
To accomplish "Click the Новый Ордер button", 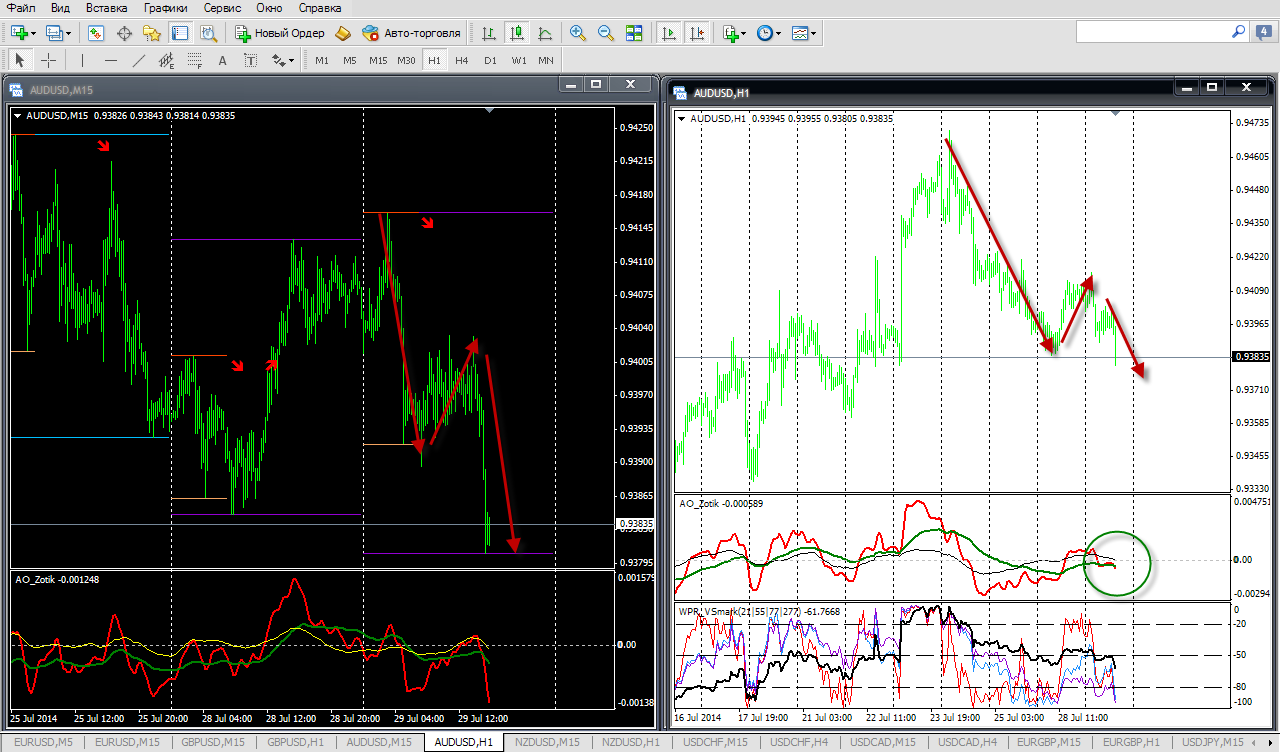I will tap(280, 33).
